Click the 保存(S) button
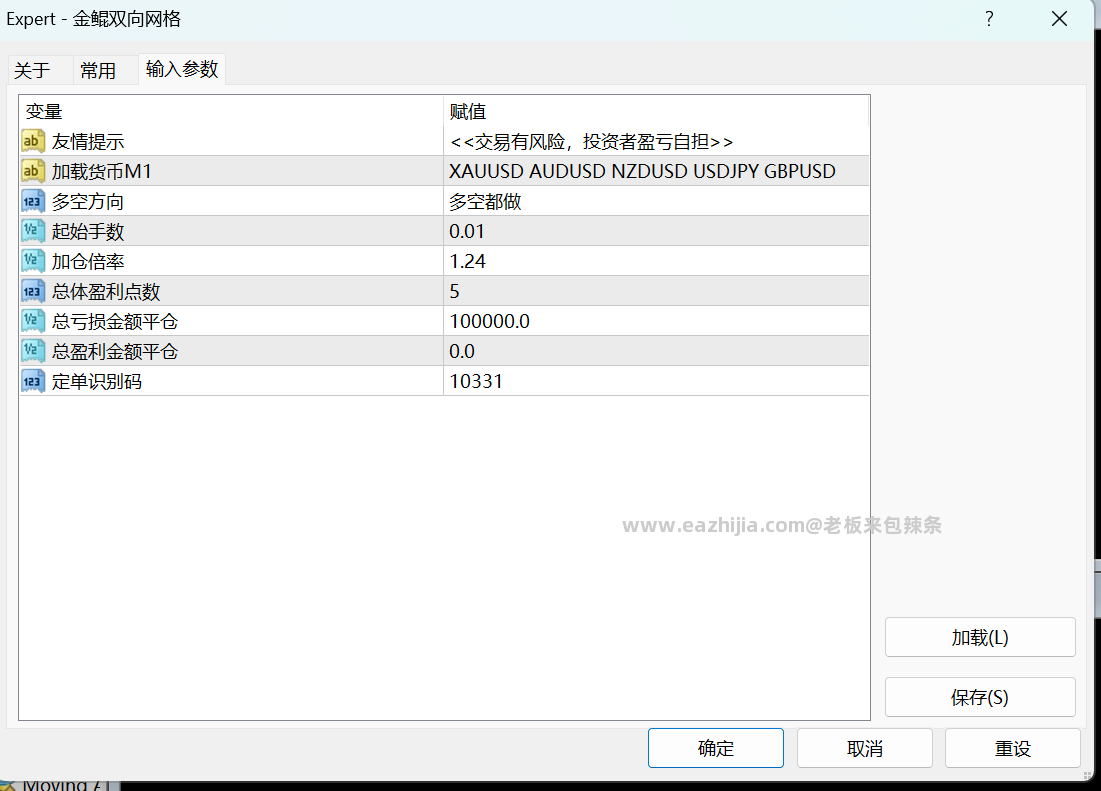The width and height of the screenshot is (1101, 791). (980, 697)
